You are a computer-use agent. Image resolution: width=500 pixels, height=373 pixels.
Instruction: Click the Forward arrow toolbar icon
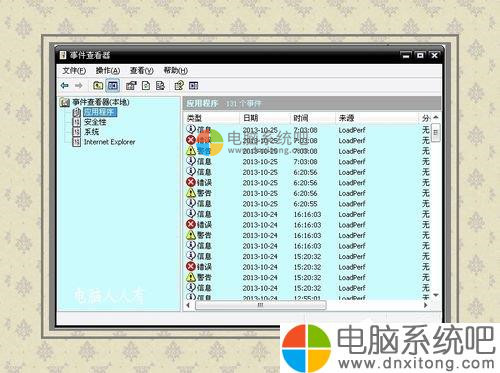79,86
